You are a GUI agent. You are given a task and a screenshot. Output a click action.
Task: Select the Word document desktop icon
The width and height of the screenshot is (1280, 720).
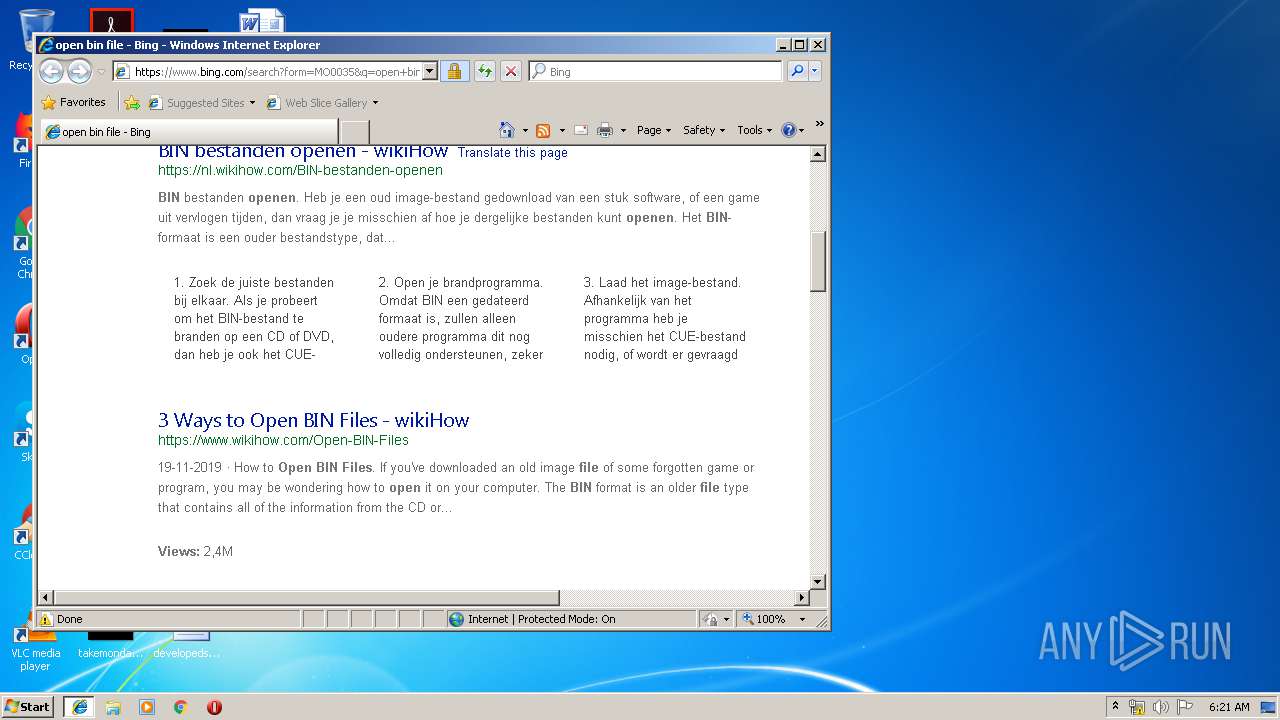point(262,21)
